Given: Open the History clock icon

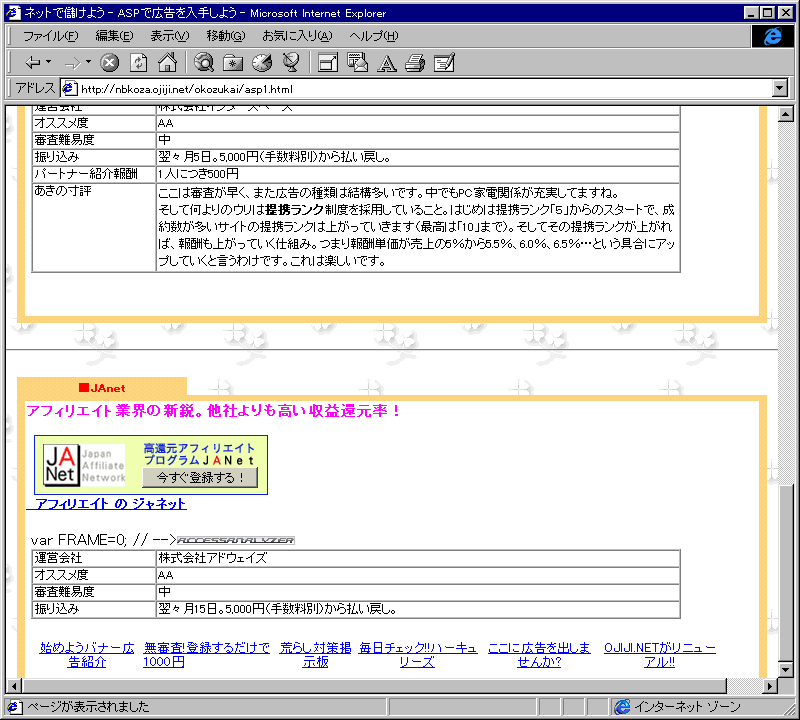Looking at the screenshot, I should click(x=262, y=63).
